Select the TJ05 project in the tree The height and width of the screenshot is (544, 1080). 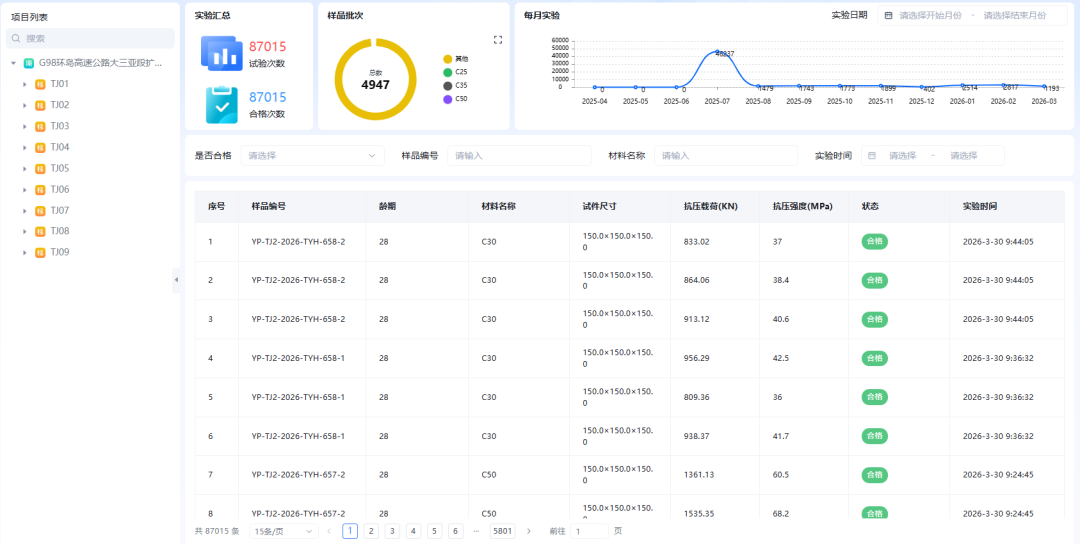[x=60, y=168]
